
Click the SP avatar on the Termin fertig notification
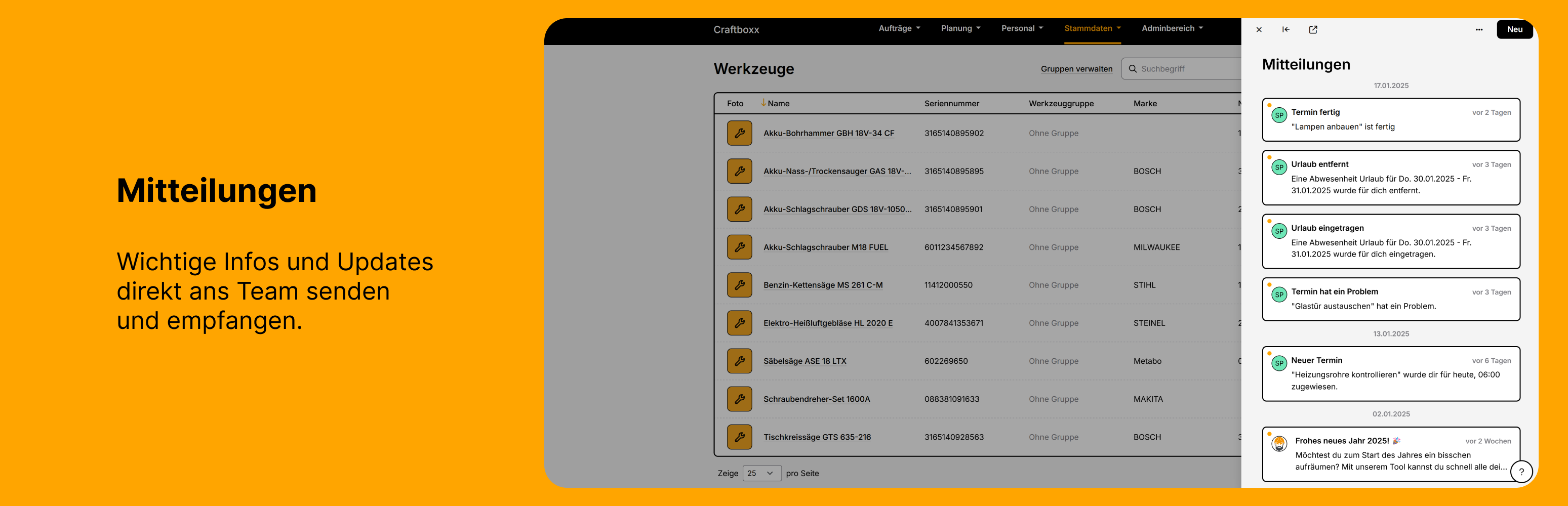(x=1279, y=115)
